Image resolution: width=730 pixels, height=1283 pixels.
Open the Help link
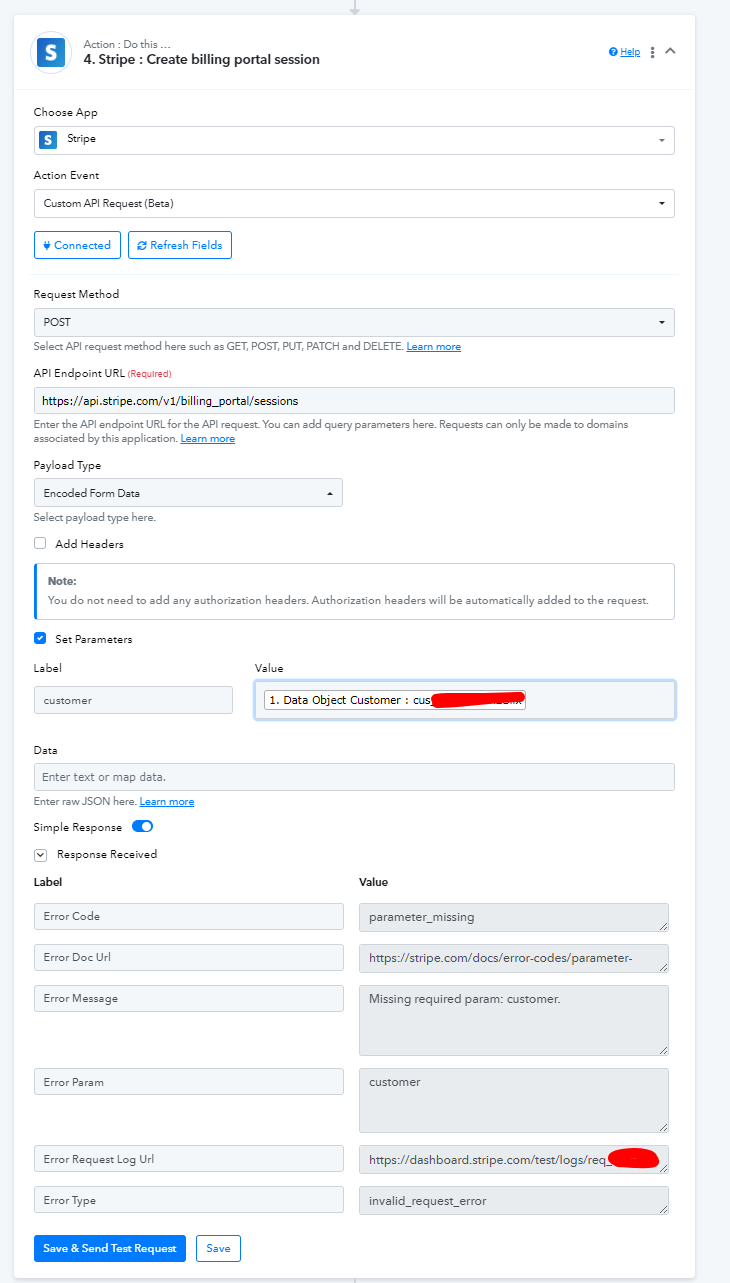630,52
